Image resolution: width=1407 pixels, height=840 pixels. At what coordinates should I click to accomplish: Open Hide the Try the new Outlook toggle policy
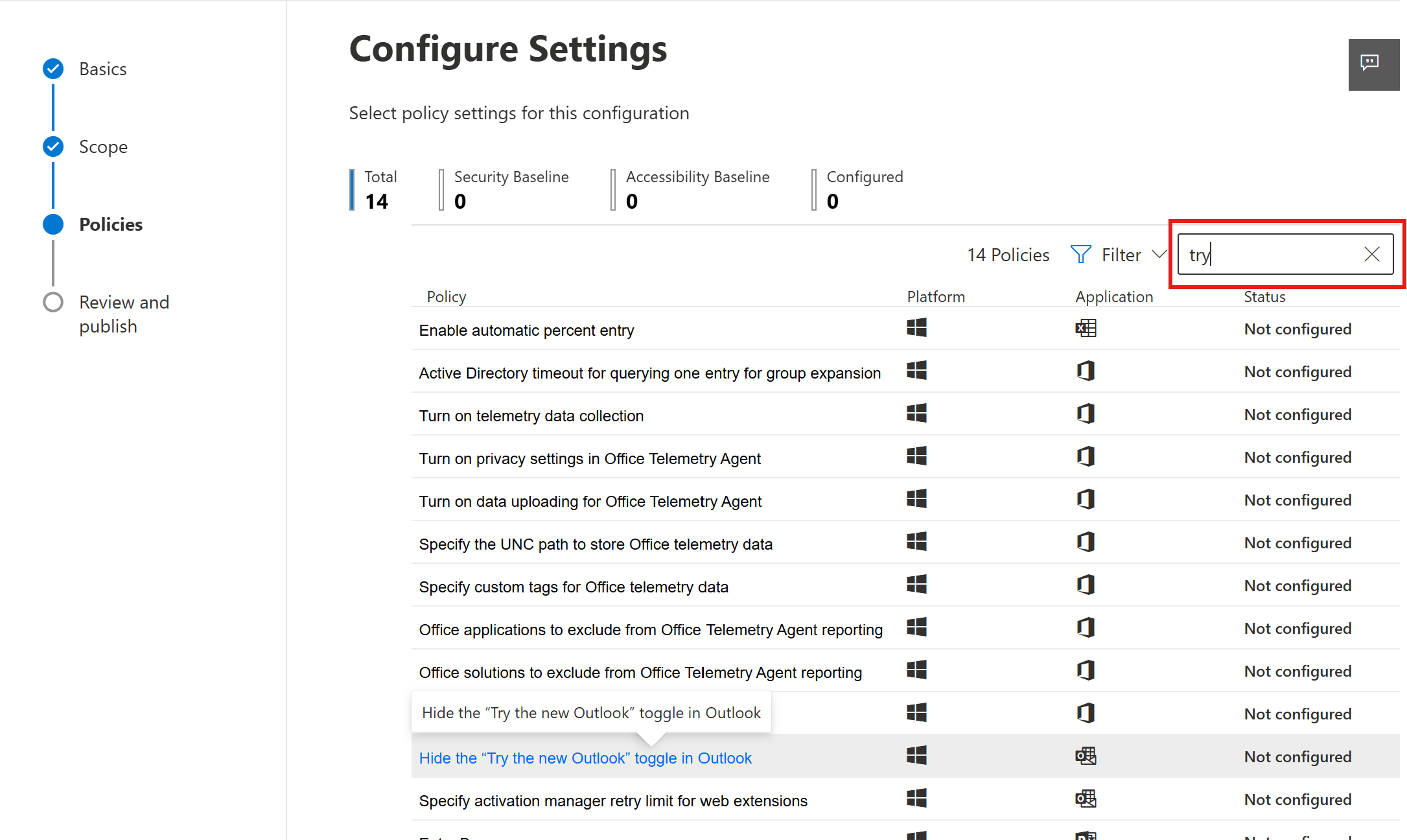click(x=585, y=758)
